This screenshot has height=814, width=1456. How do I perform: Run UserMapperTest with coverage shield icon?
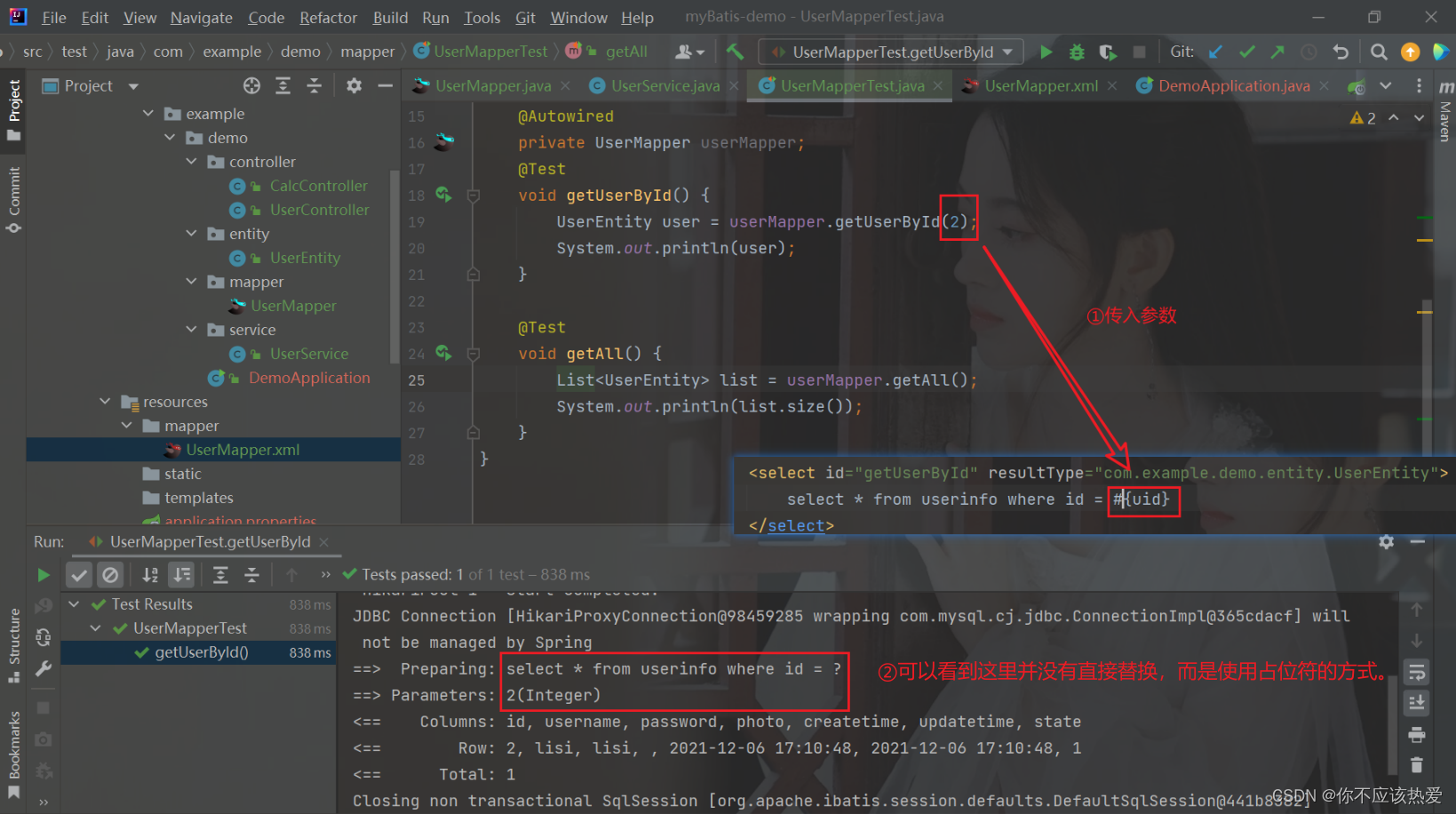coord(1107,52)
